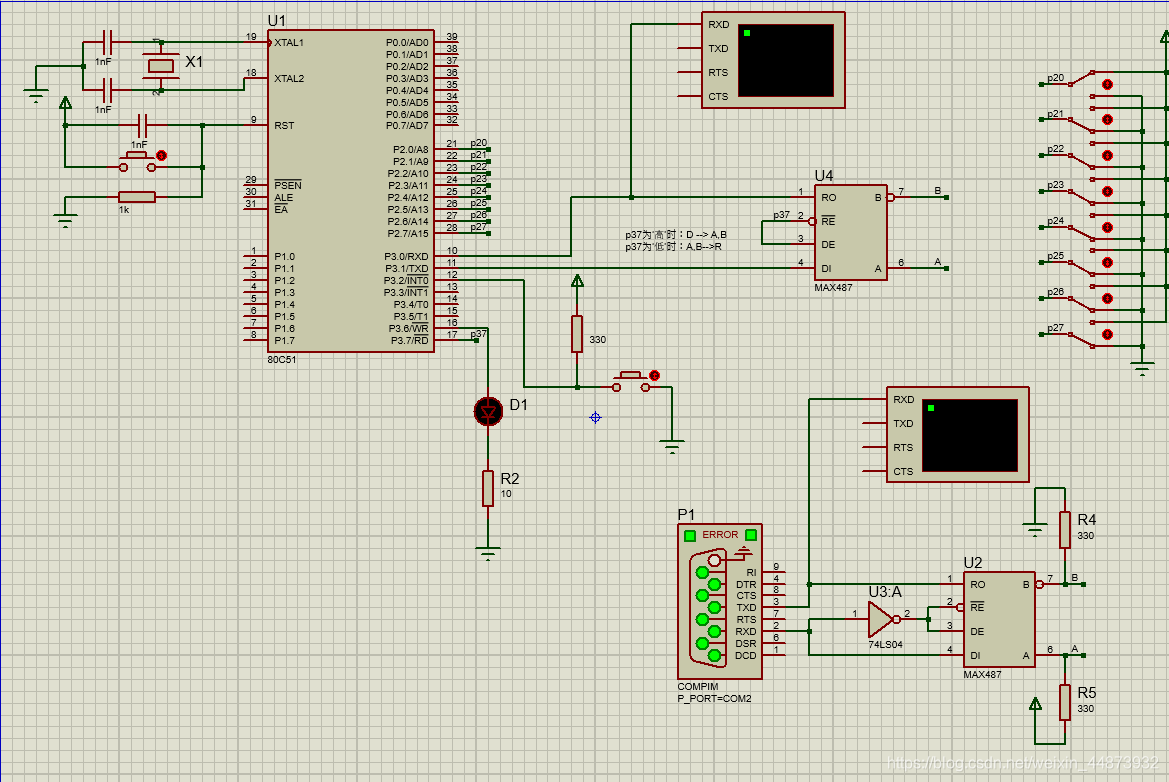Click the p20 net label at P2.0/A8
This screenshot has height=782, width=1169.
click(x=479, y=142)
